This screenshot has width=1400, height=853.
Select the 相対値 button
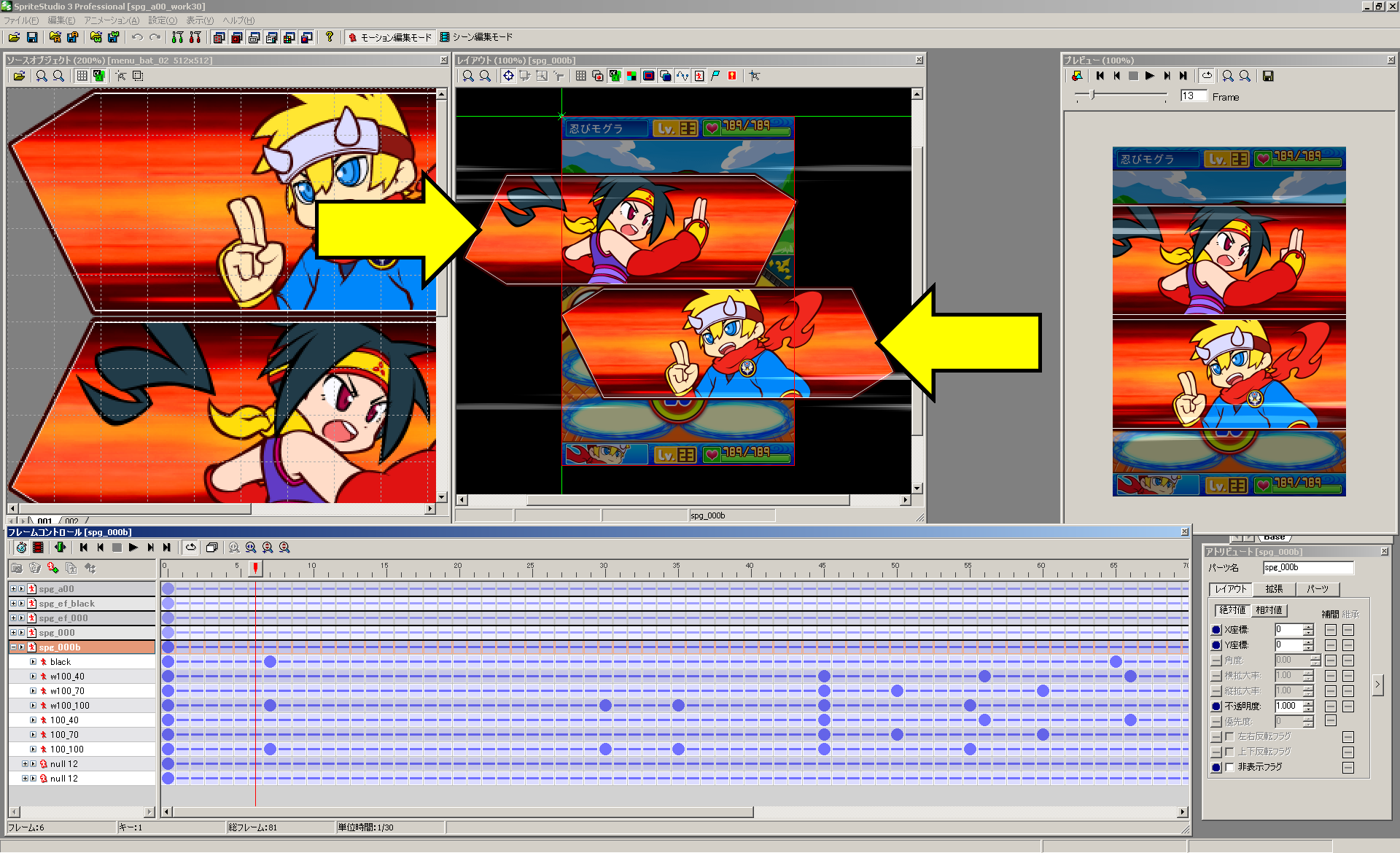tap(1269, 610)
